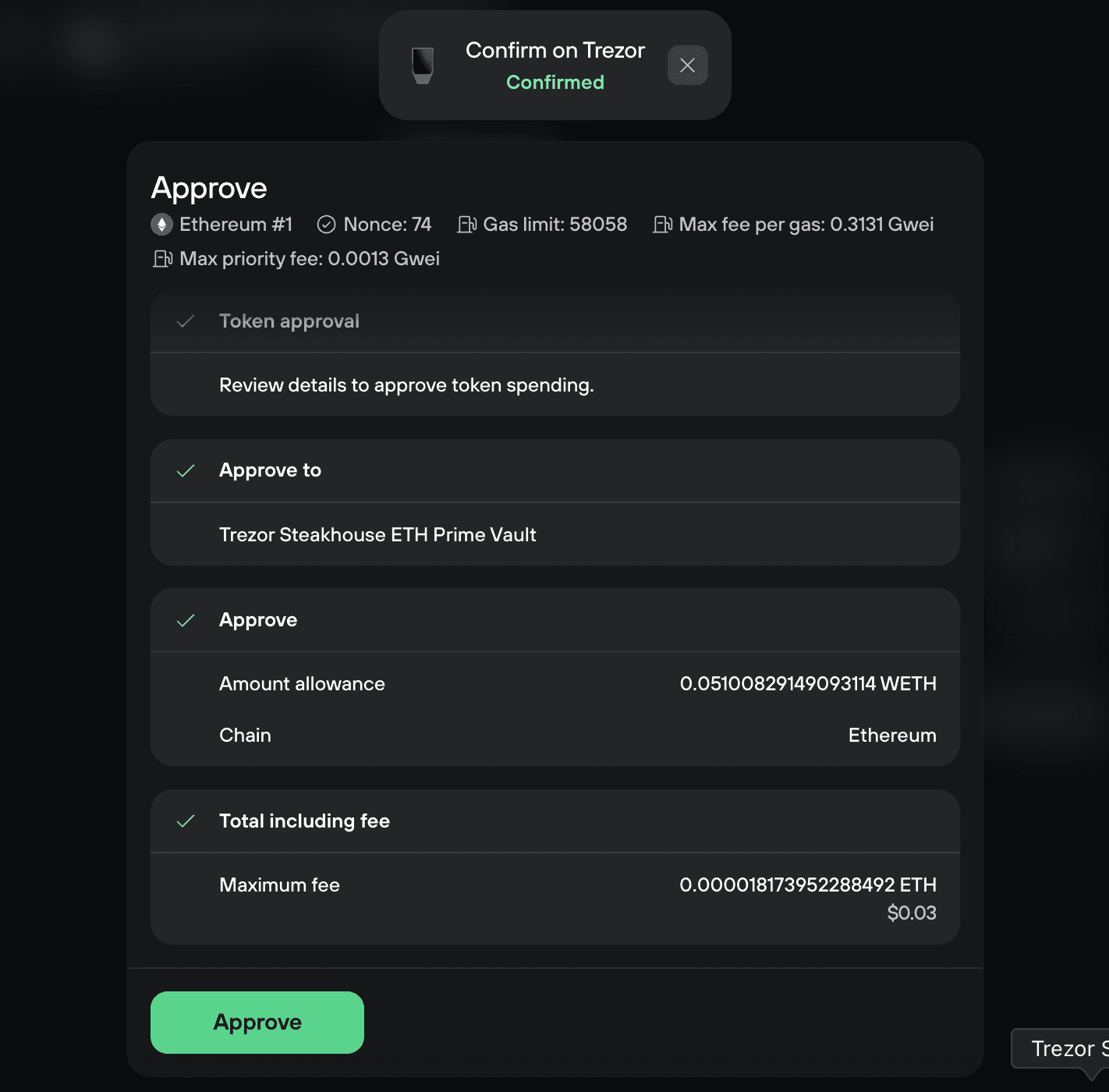Viewport: 1109px width, 1092px height.
Task: Click the 'Total including fee' header
Action: [x=304, y=821]
